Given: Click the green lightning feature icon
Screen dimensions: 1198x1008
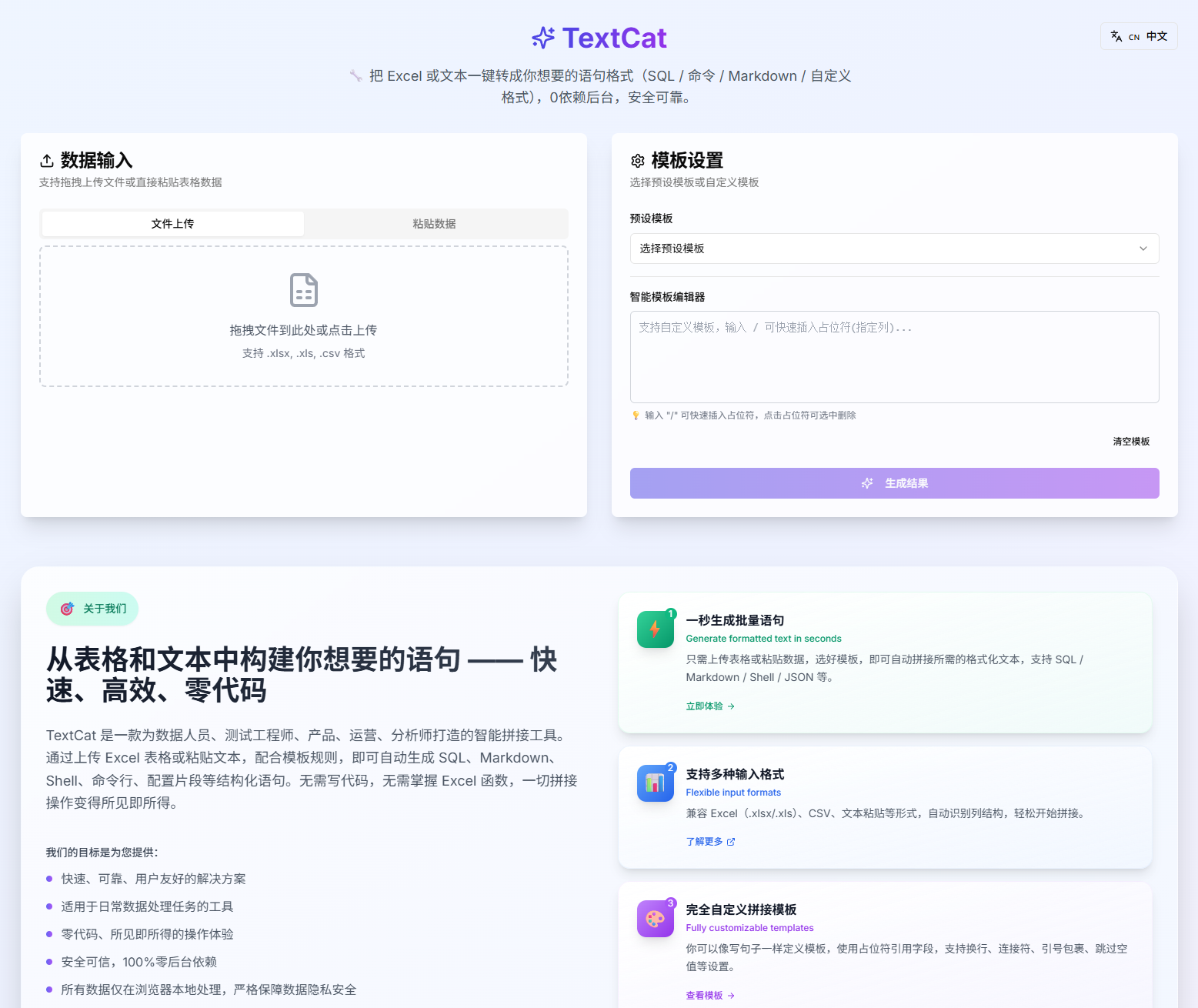Looking at the screenshot, I should click(656, 629).
